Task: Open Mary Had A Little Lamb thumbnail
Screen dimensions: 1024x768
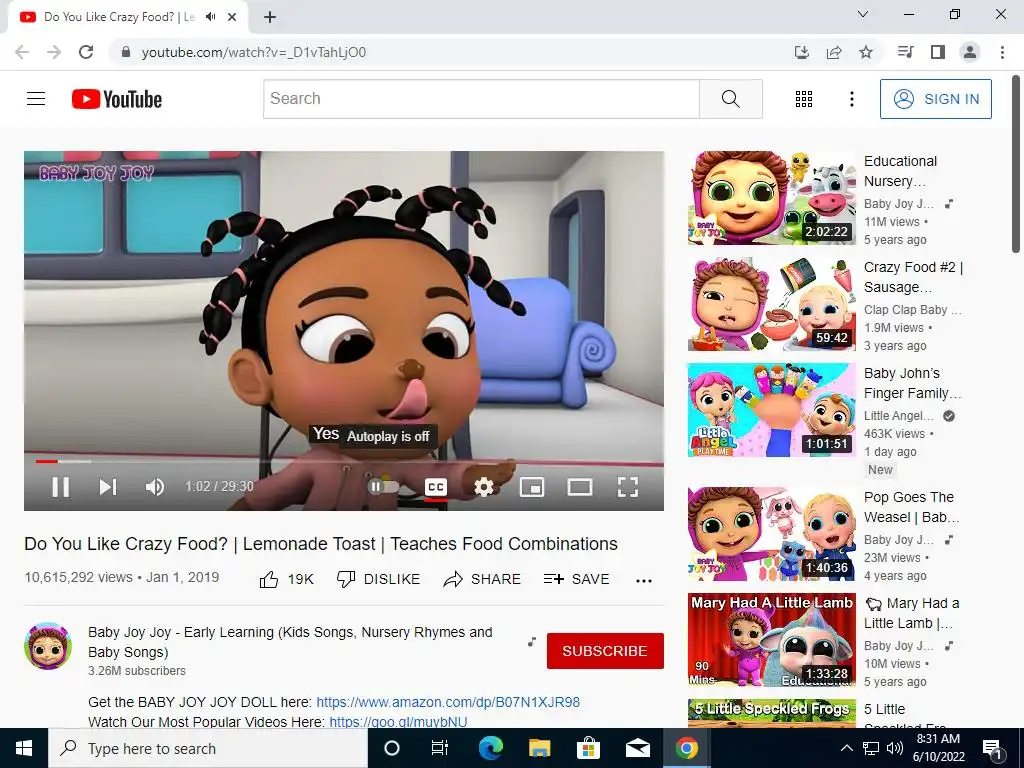Action: click(772, 640)
